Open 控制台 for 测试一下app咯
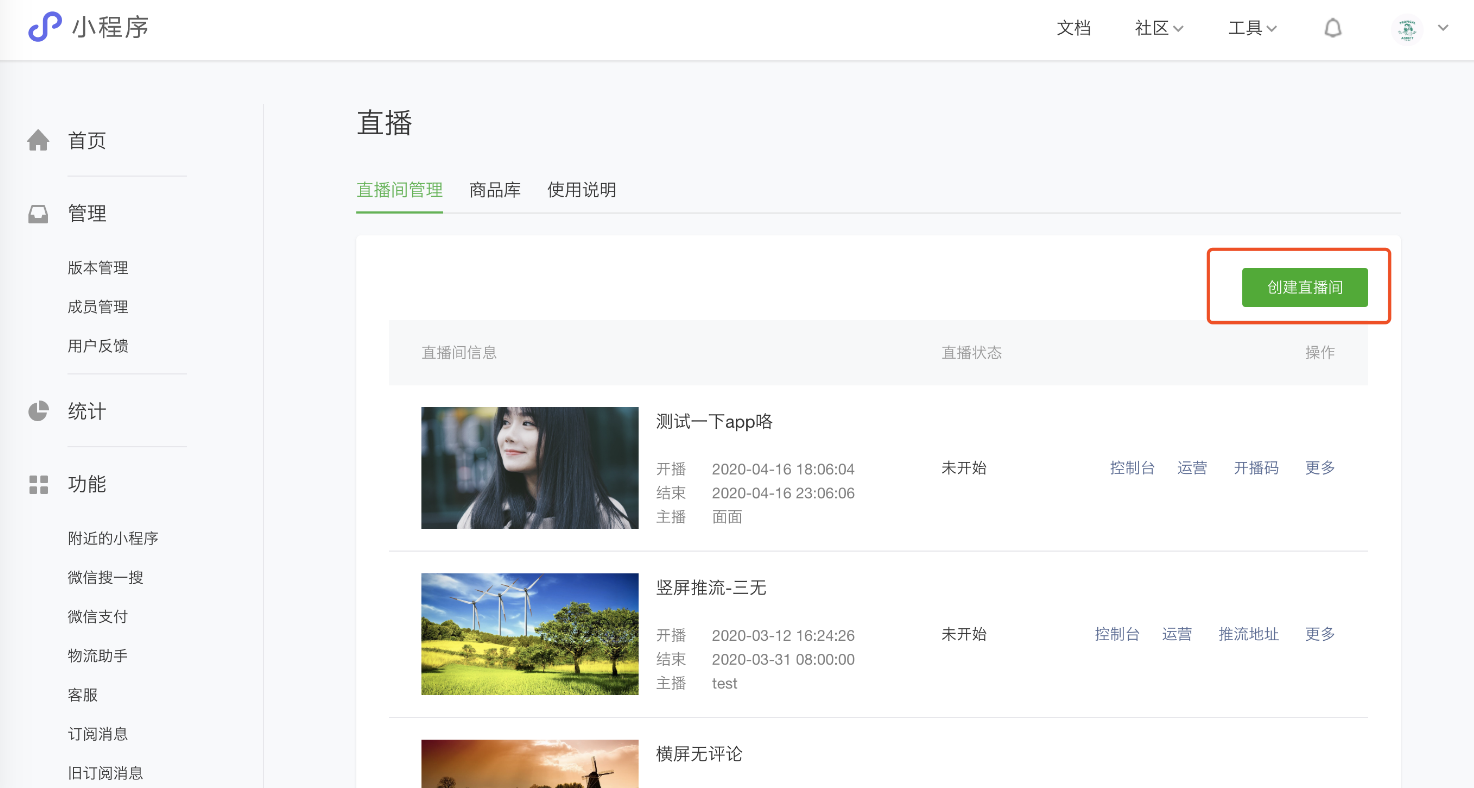 [x=1132, y=468]
